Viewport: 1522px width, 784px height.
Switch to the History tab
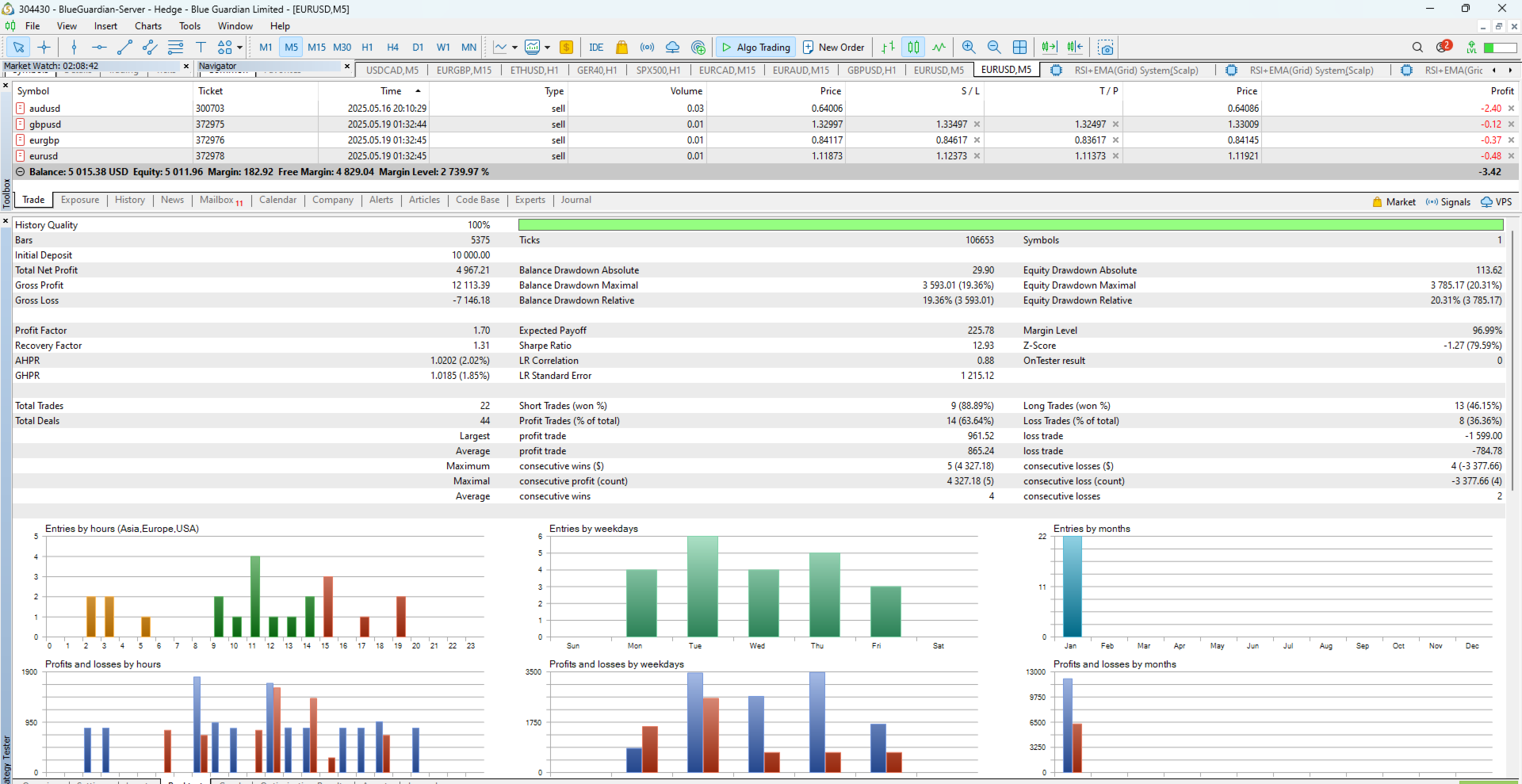pos(130,201)
